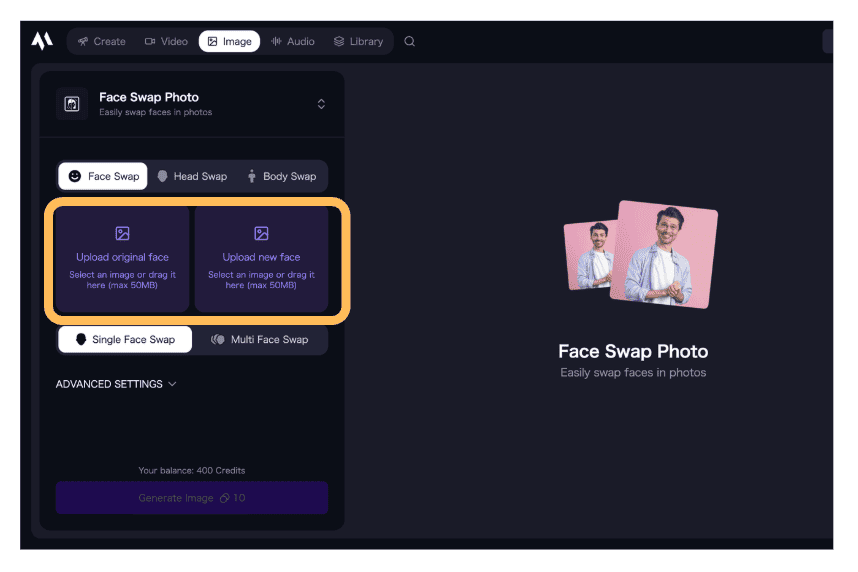Click the image icon above Upload original face
The height and width of the screenshot is (572, 858).
click(x=122, y=233)
